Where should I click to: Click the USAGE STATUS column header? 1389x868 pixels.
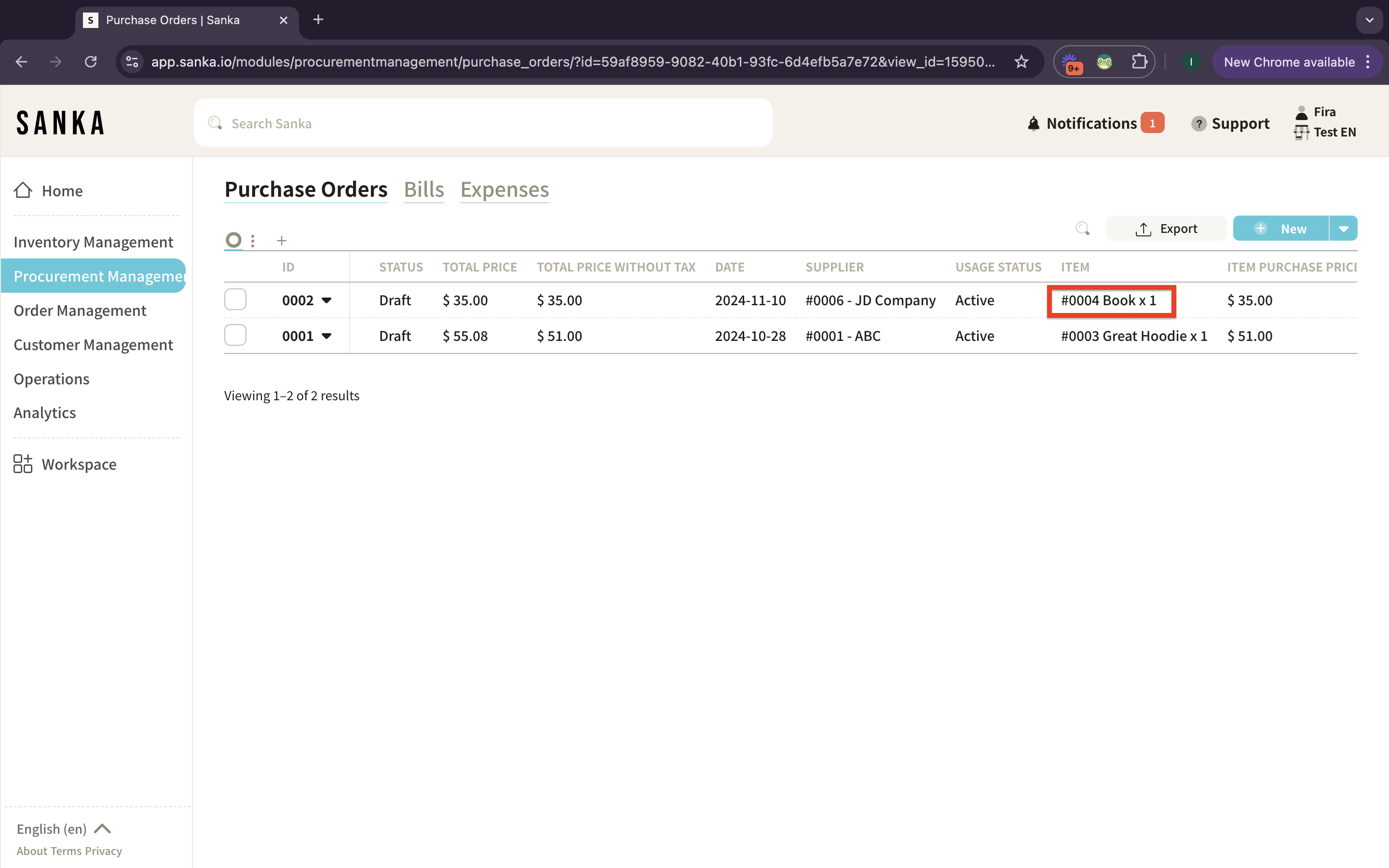coord(998,267)
